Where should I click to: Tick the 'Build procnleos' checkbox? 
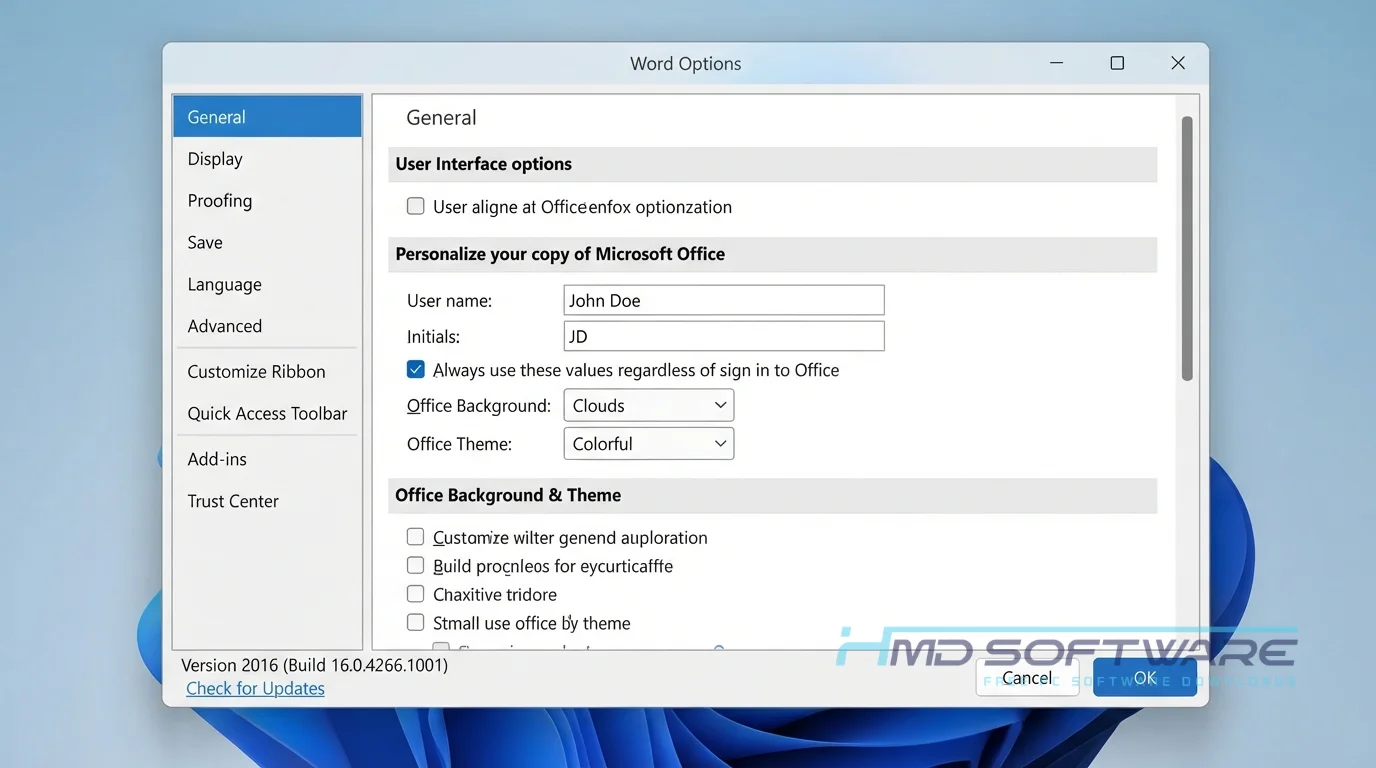coord(415,565)
